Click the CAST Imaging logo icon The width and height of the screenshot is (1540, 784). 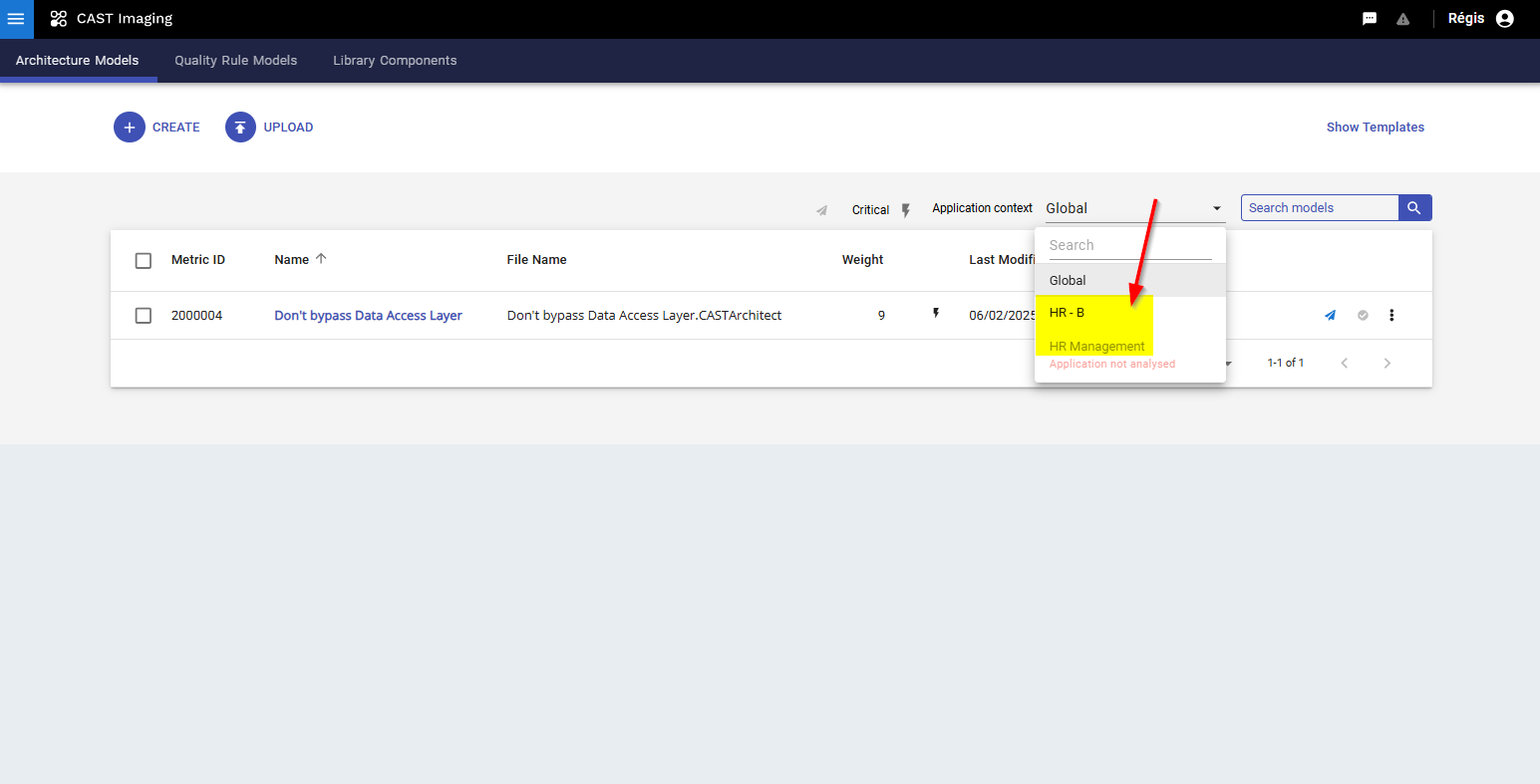[59, 19]
